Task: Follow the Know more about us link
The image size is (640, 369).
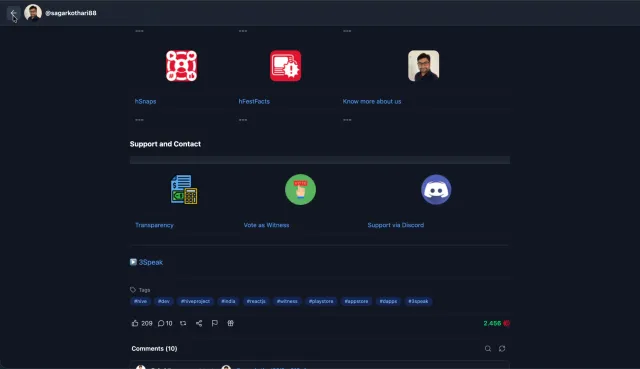Action: 372,101
